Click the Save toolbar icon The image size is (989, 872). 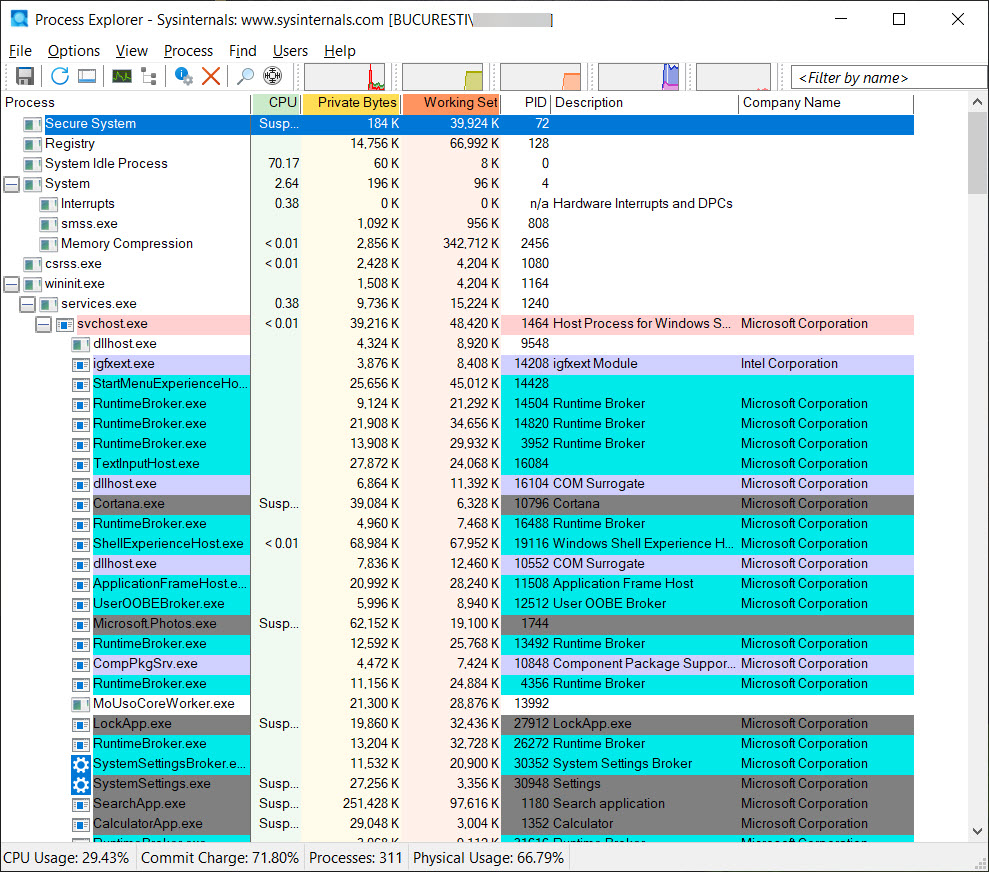click(x=25, y=76)
